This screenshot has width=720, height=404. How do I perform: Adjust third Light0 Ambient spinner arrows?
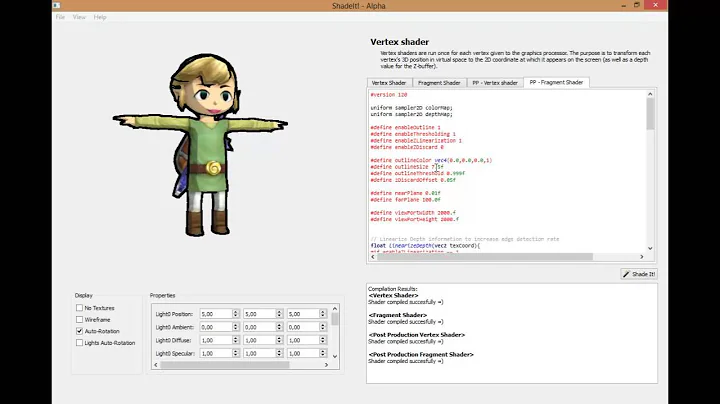point(323,327)
